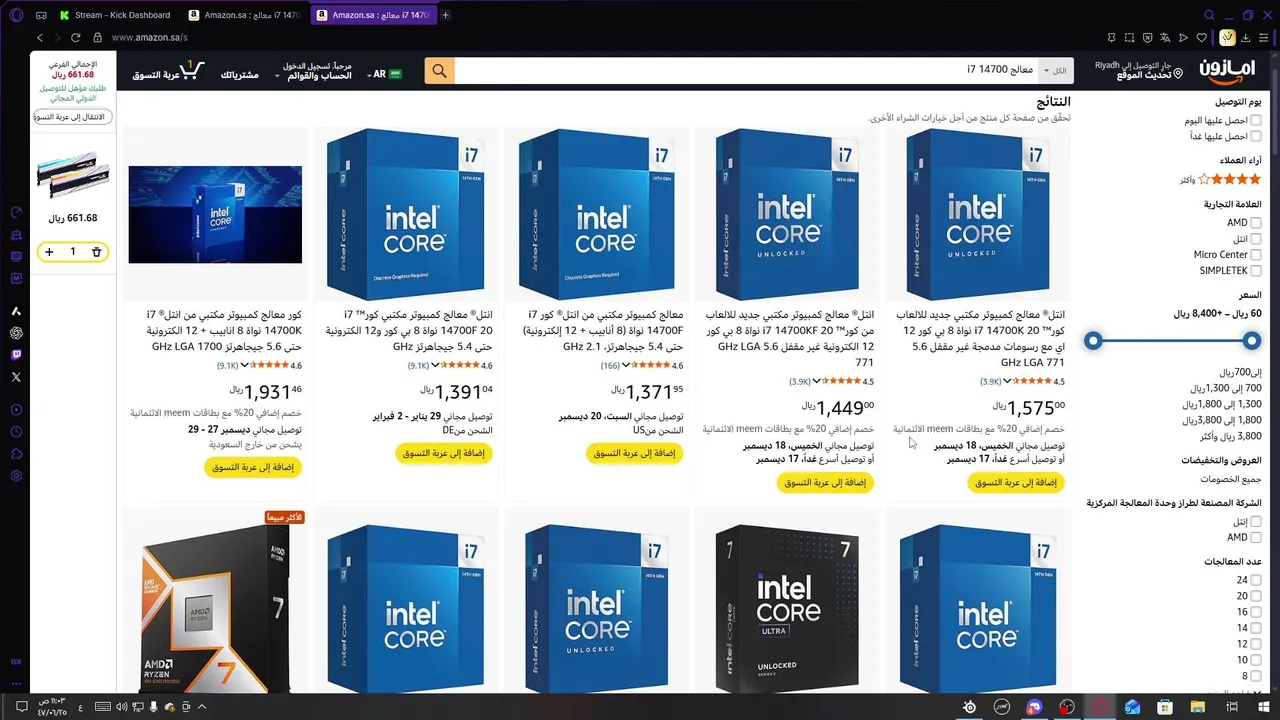Expand the account and lists menu
Image resolution: width=1280 pixels, height=720 pixels.
(312, 70)
